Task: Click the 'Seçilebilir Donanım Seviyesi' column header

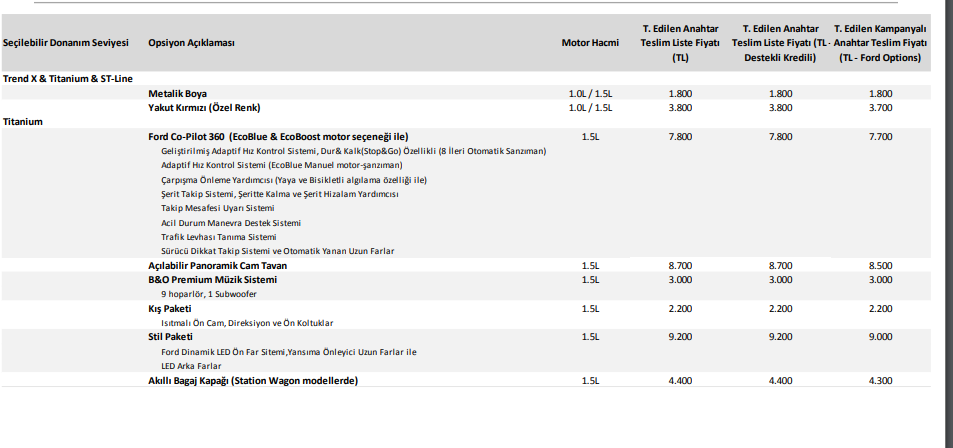Action: [65, 43]
